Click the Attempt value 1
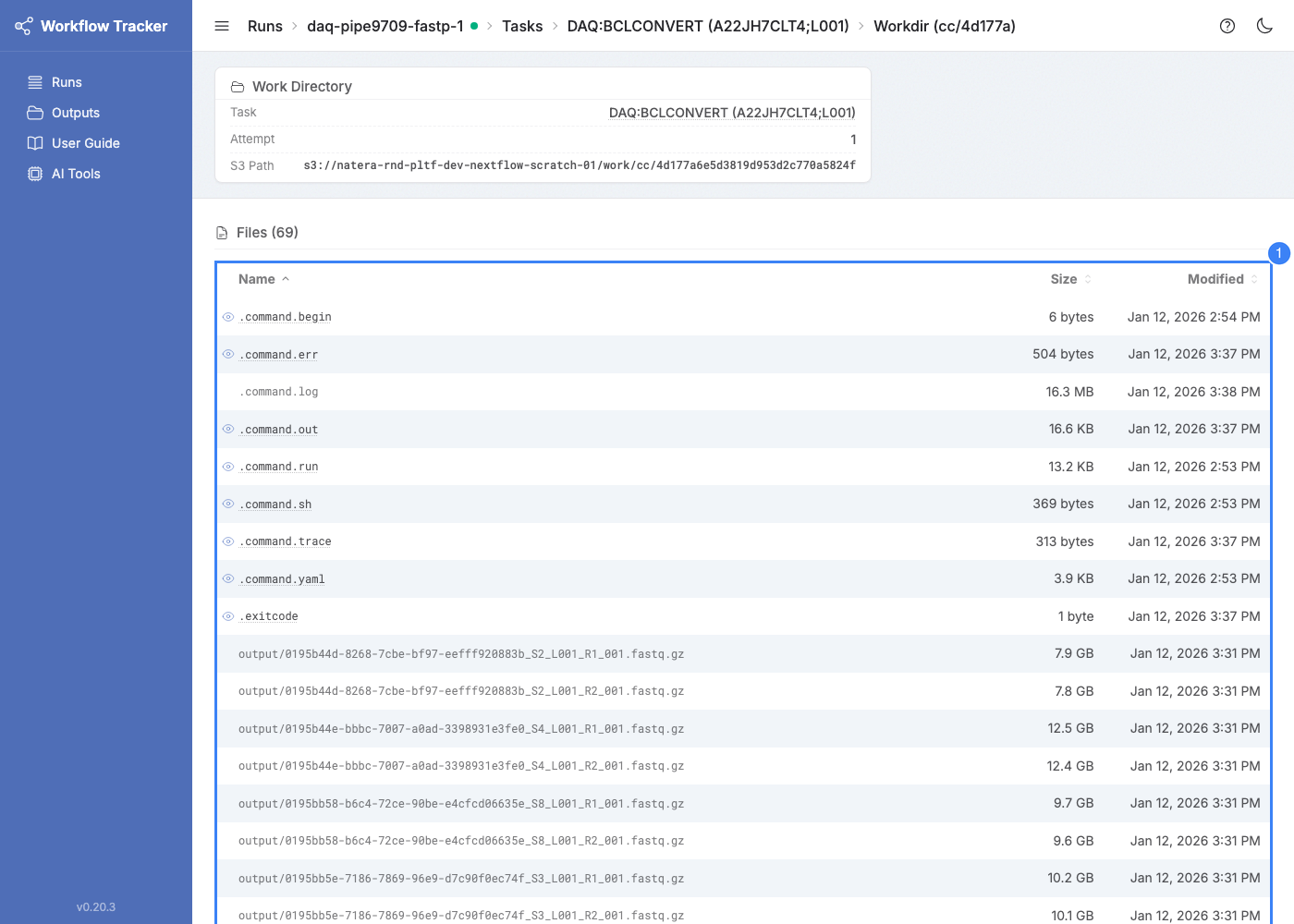This screenshot has width=1294, height=924. [x=853, y=140]
